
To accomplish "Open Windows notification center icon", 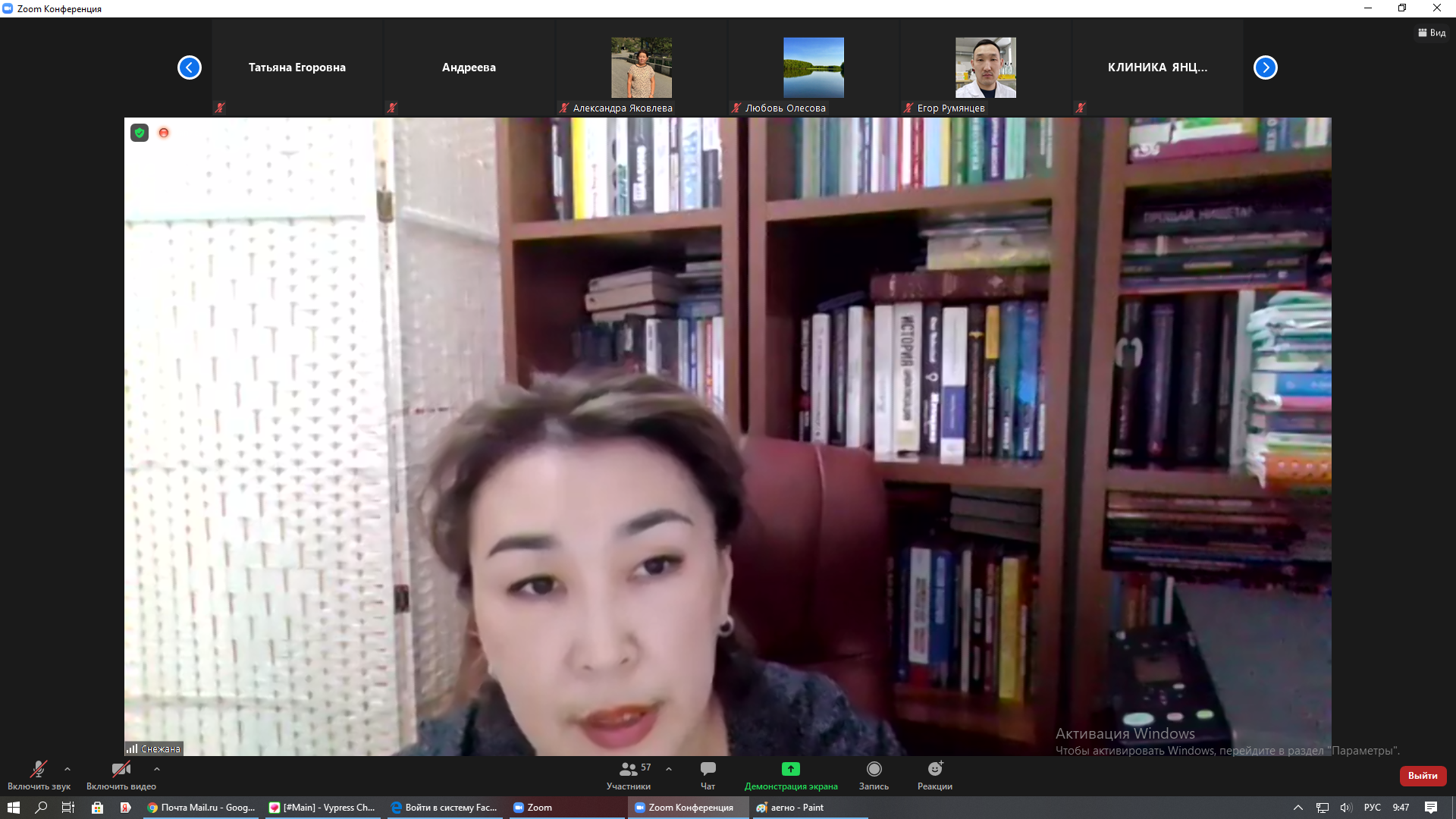I will pos(1431,808).
